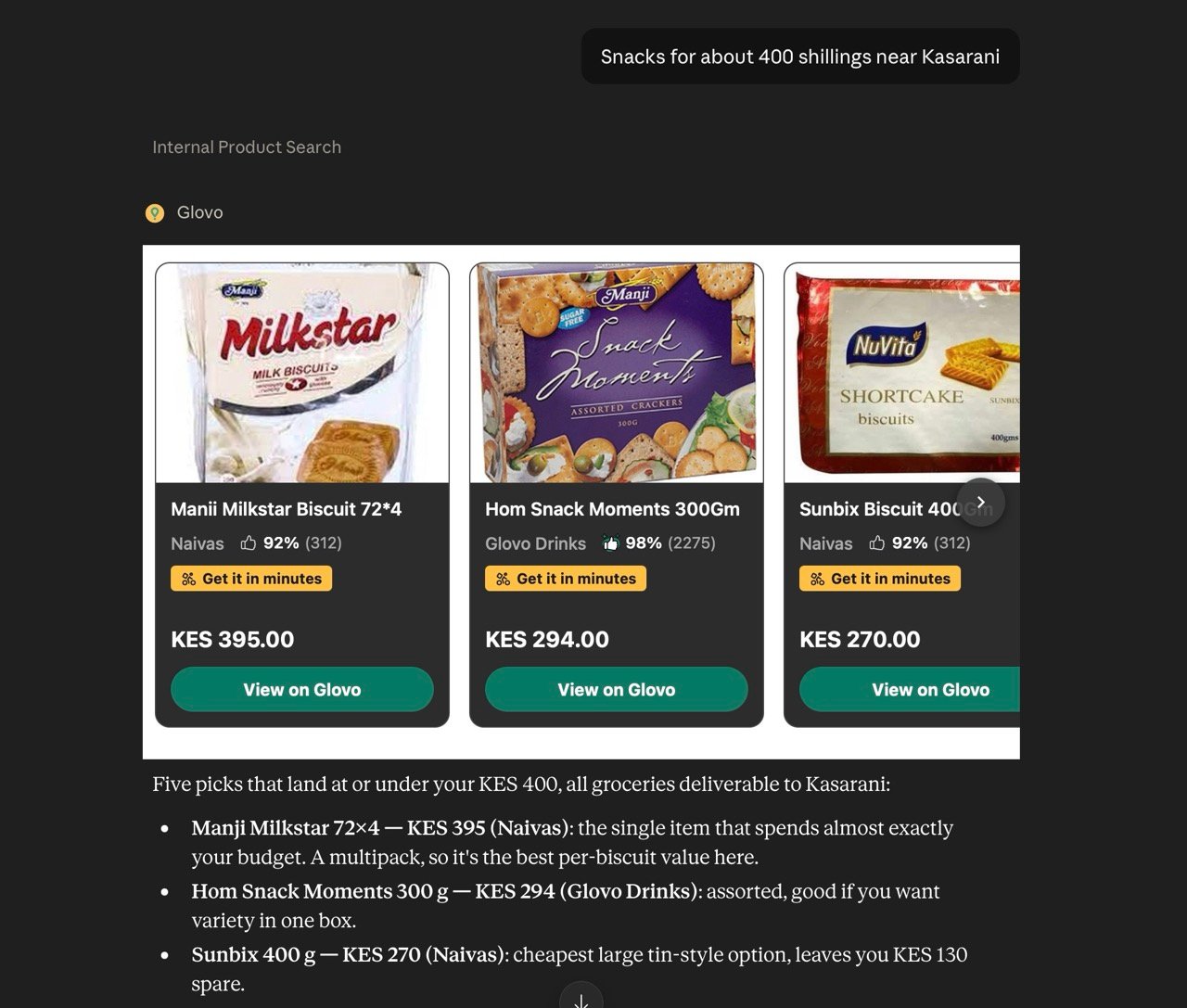Image resolution: width=1187 pixels, height=1008 pixels.
Task: Click thumbs-up icon on Hom Snack Moments card
Action: [610, 542]
